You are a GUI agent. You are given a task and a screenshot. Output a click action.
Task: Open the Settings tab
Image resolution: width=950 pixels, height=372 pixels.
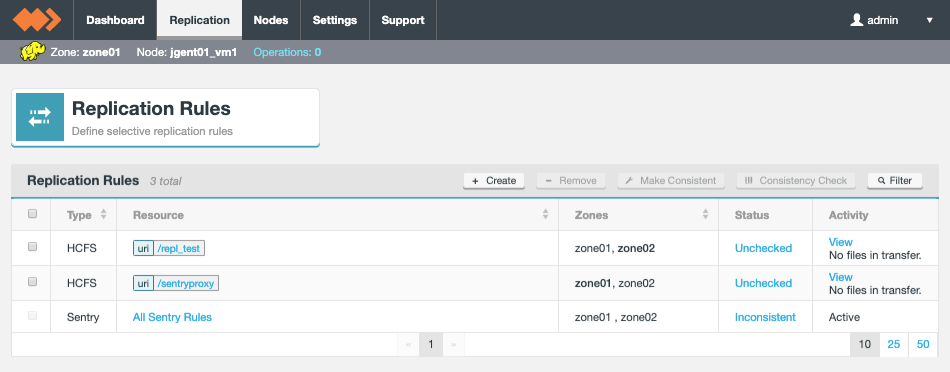click(334, 20)
